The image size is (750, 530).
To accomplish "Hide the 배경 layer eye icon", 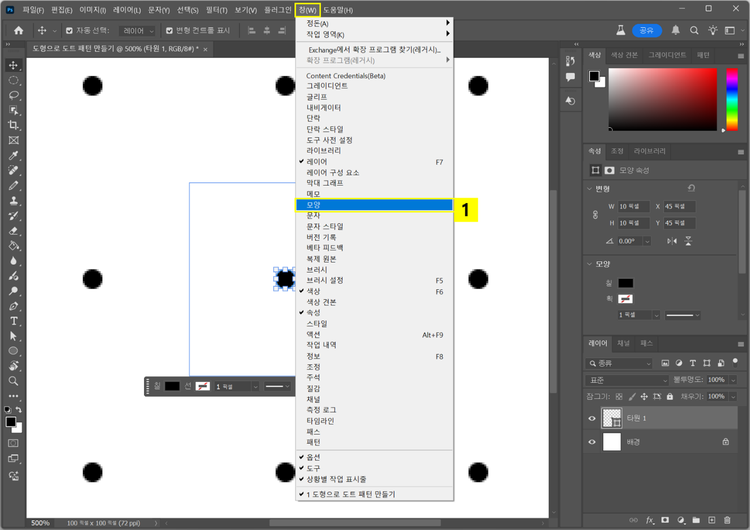I will (592, 442).
